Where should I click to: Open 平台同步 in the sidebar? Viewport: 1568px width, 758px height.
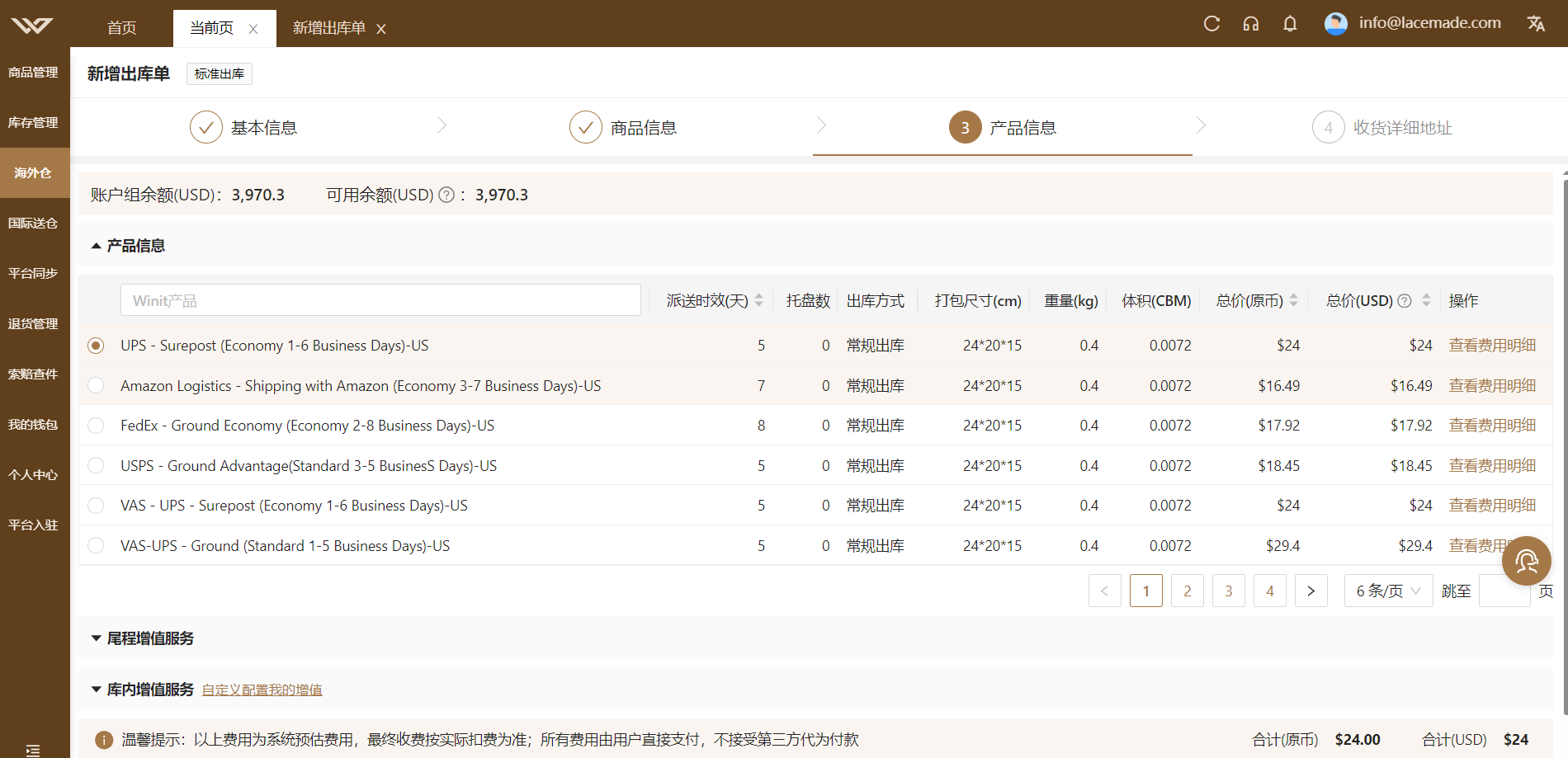click(x=33, y=274)
